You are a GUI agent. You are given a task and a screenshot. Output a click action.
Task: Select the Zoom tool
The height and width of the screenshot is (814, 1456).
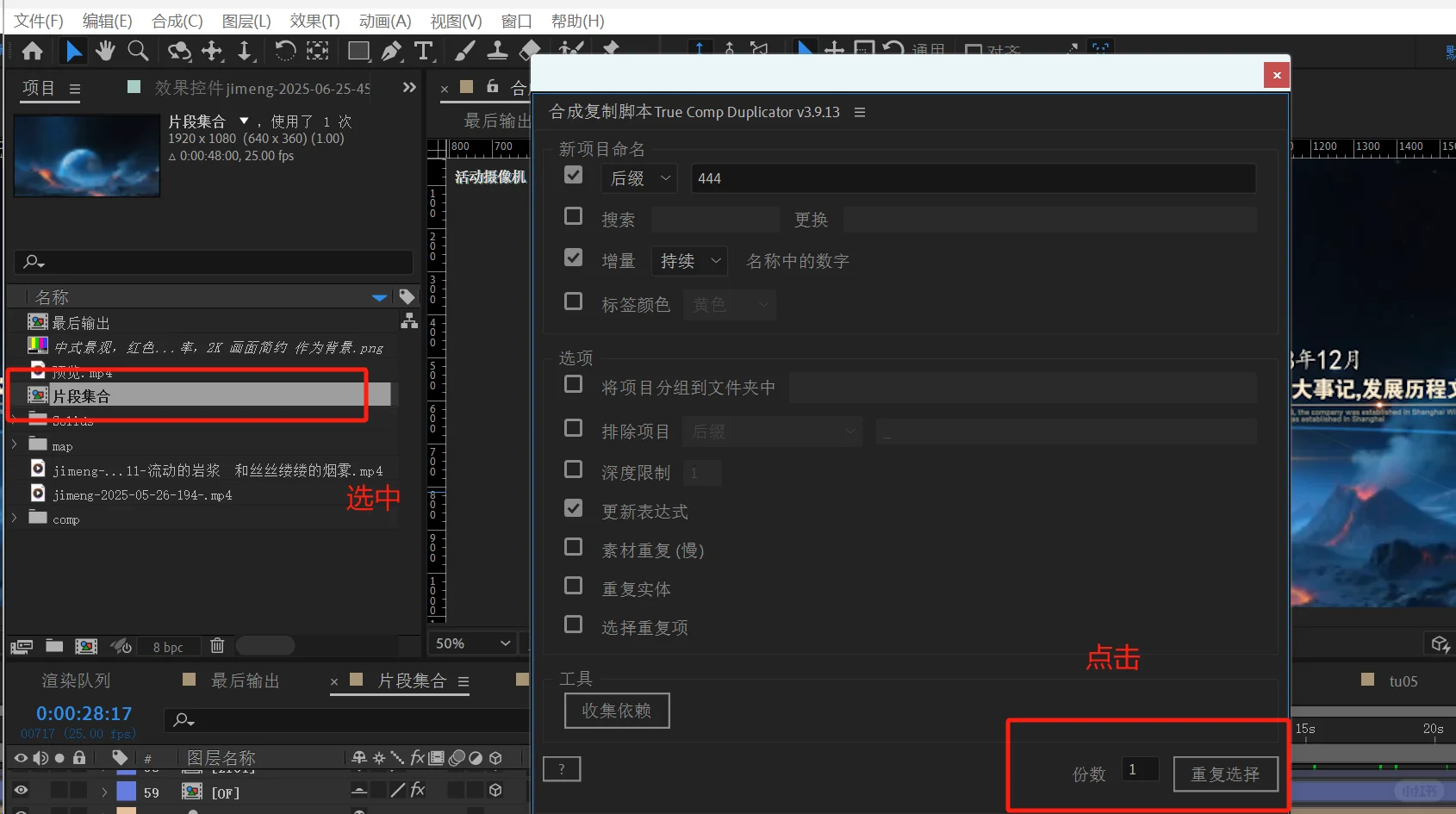[x=138, y=51]
